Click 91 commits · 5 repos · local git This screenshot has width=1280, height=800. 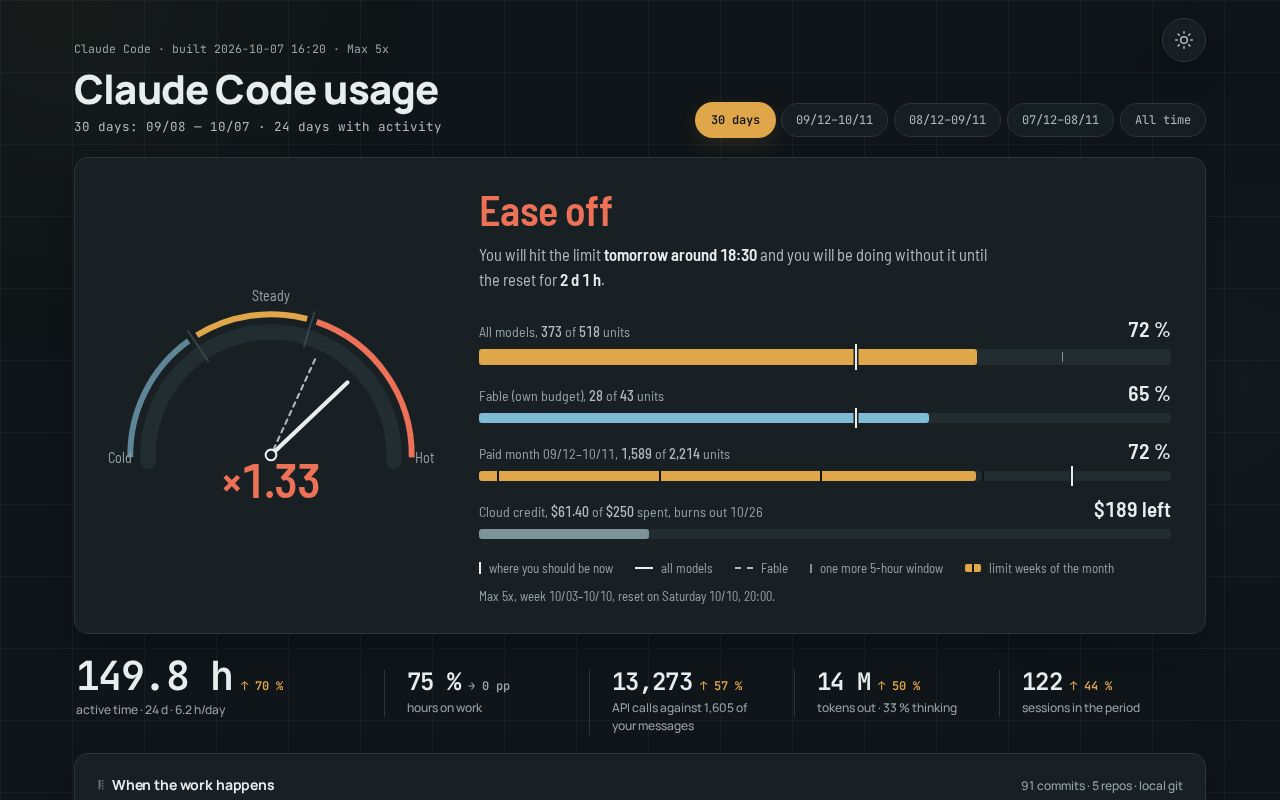coord(1102,786)
